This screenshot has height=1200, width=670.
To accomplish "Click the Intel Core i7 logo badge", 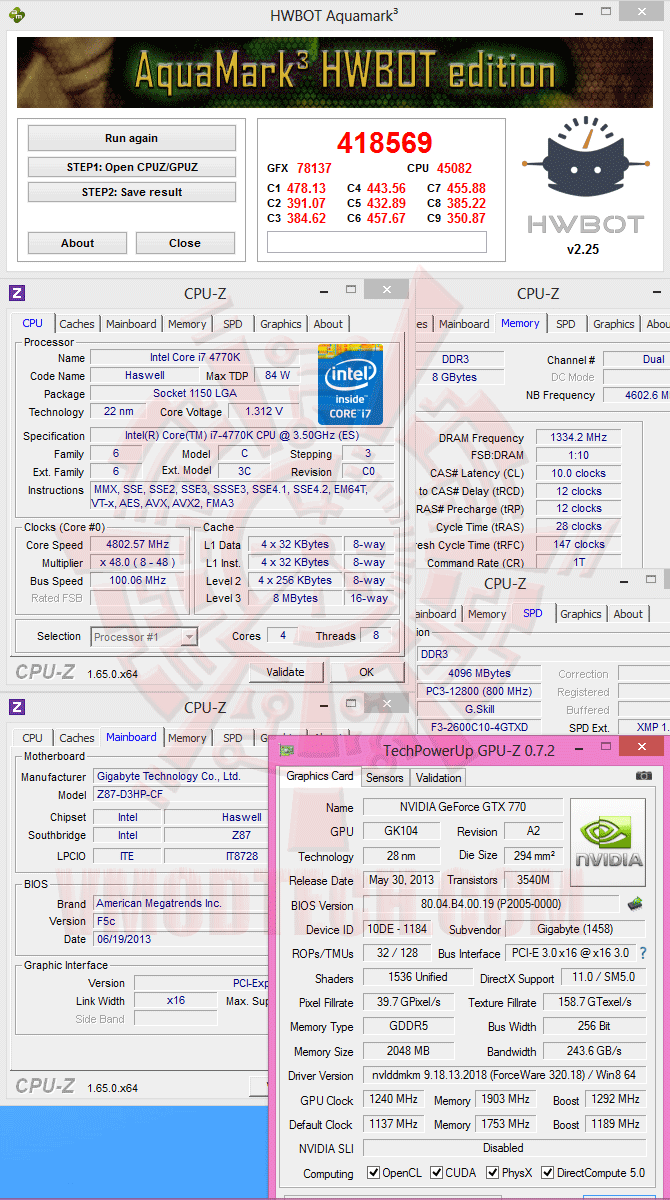I will tap(350, 384).
